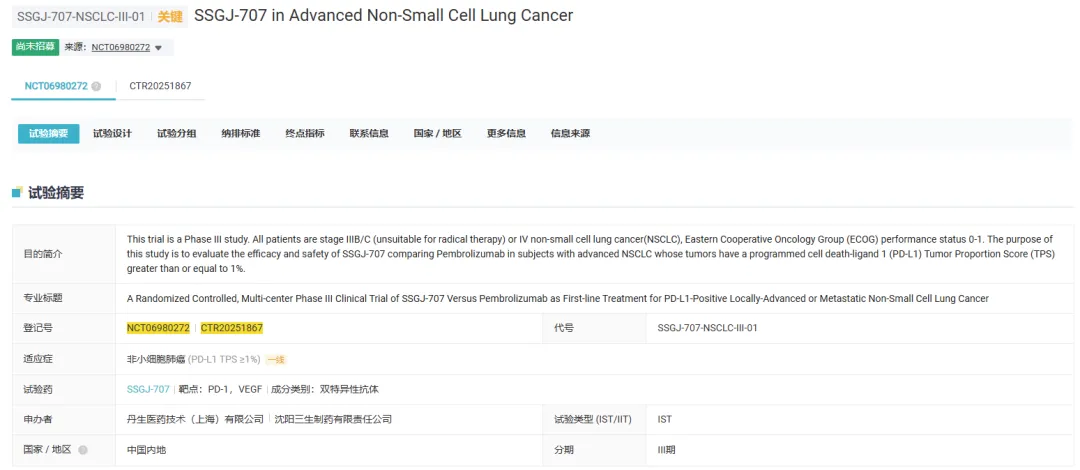Navigate to the 终点指标 section
This screenshot has width=1080, height=470.
(x=305, y=134)
